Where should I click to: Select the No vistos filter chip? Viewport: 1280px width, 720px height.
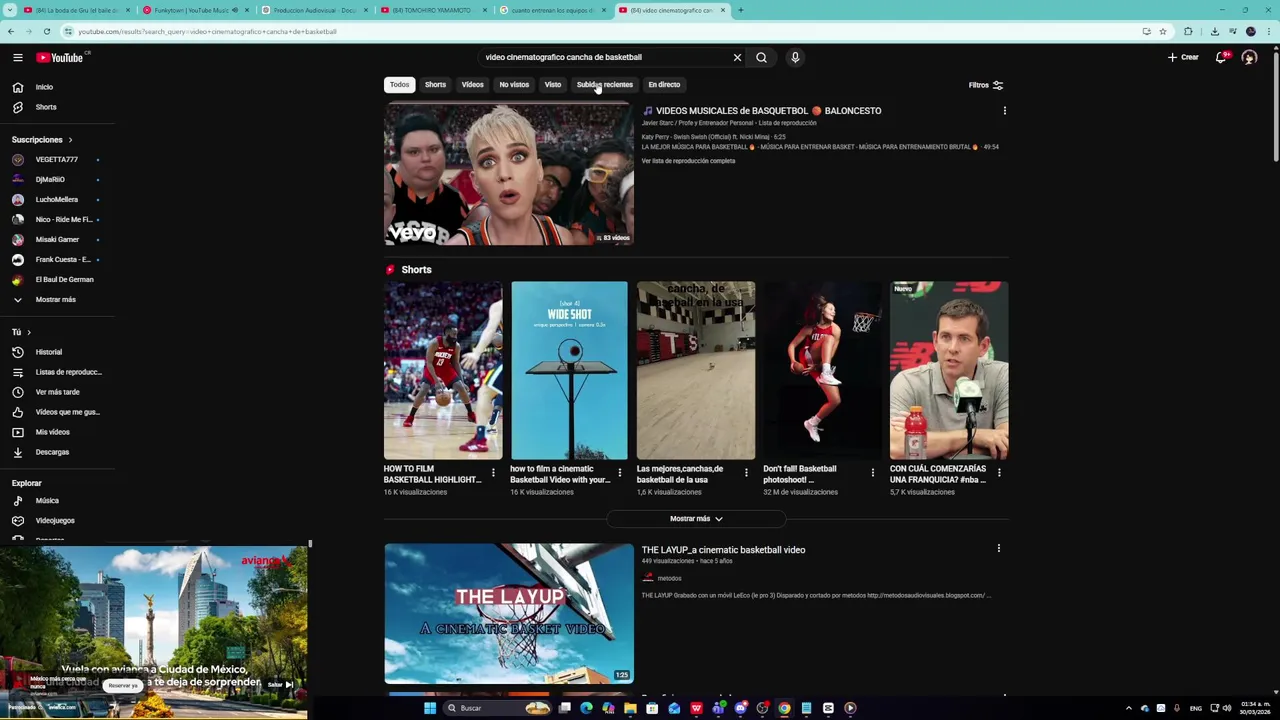(x=514, y=85)
